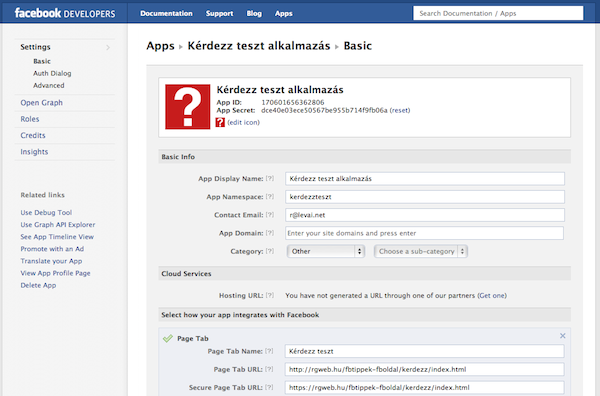Click the large red question mark app icon
Viewport: 600px width, 396px height.
click(188, 107)
